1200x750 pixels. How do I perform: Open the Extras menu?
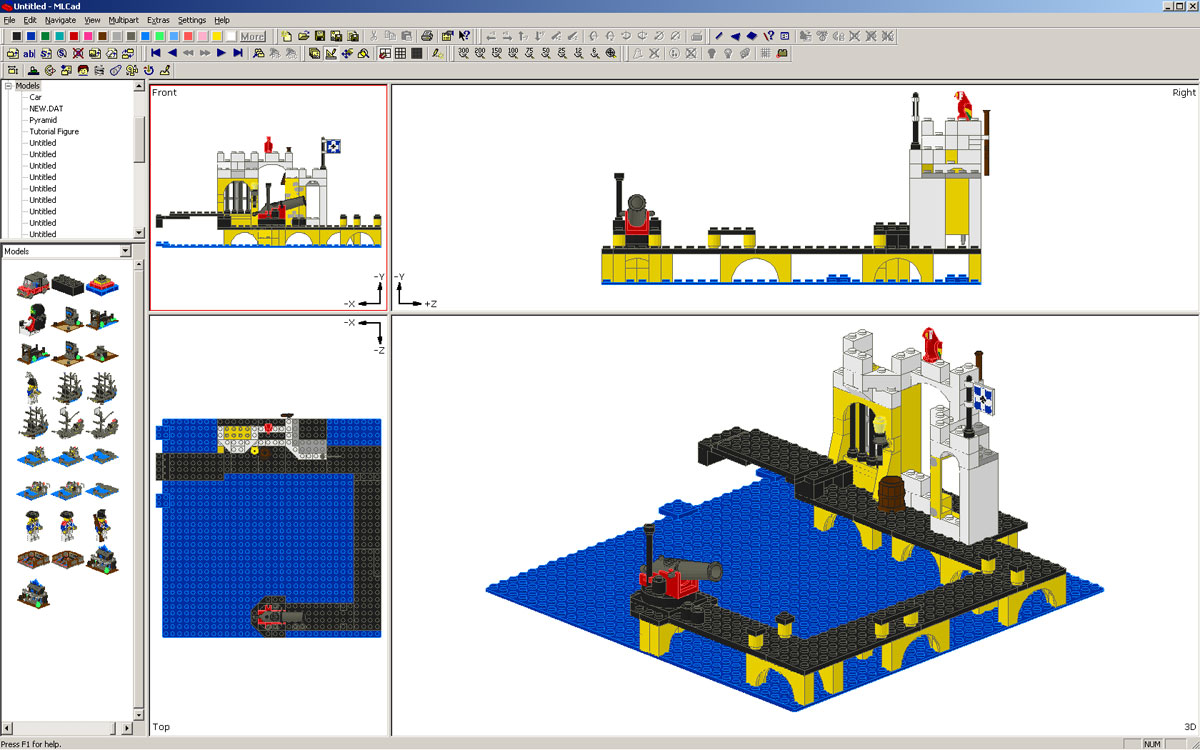point(157,19)
